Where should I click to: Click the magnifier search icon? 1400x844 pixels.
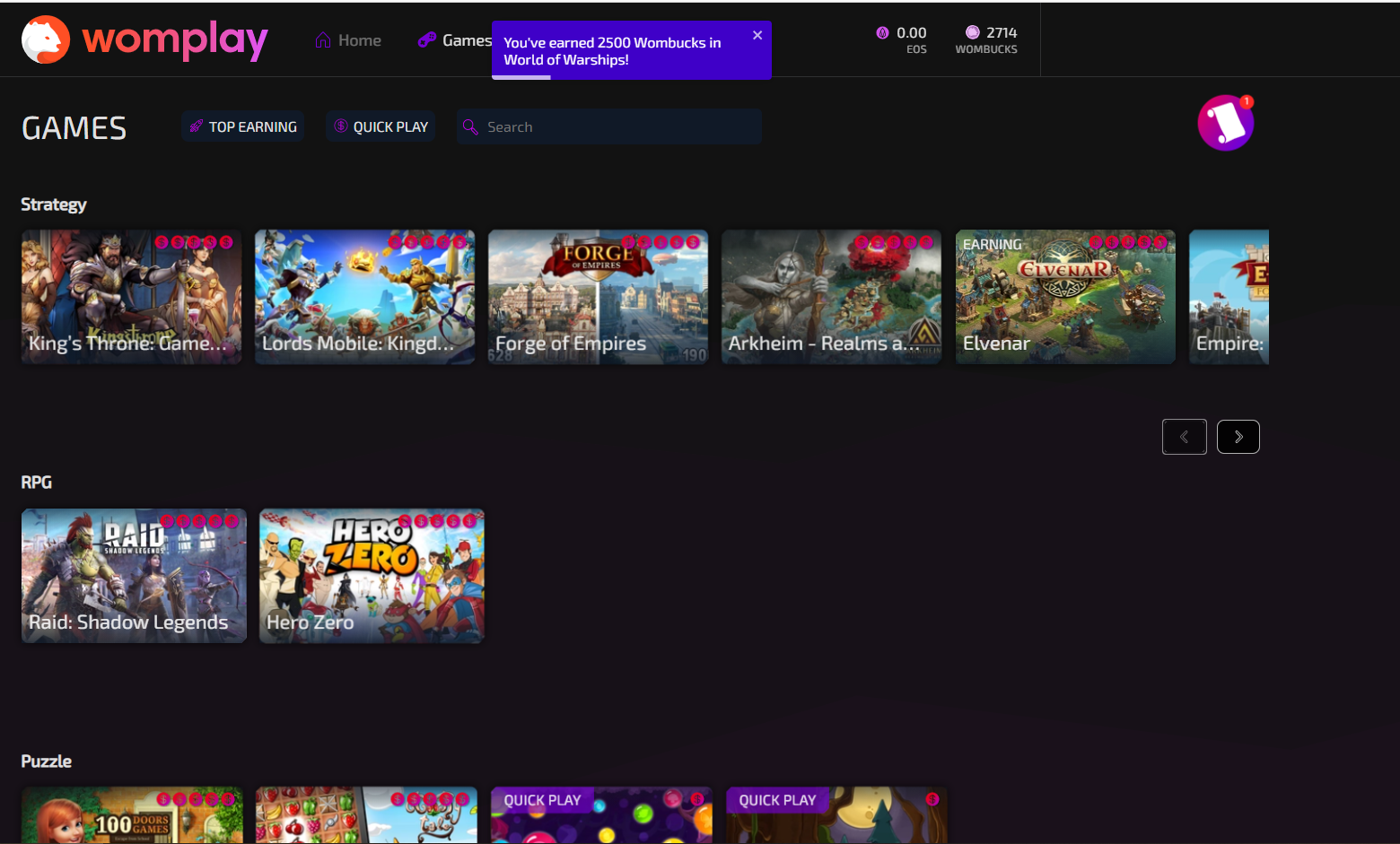(470, 127)
